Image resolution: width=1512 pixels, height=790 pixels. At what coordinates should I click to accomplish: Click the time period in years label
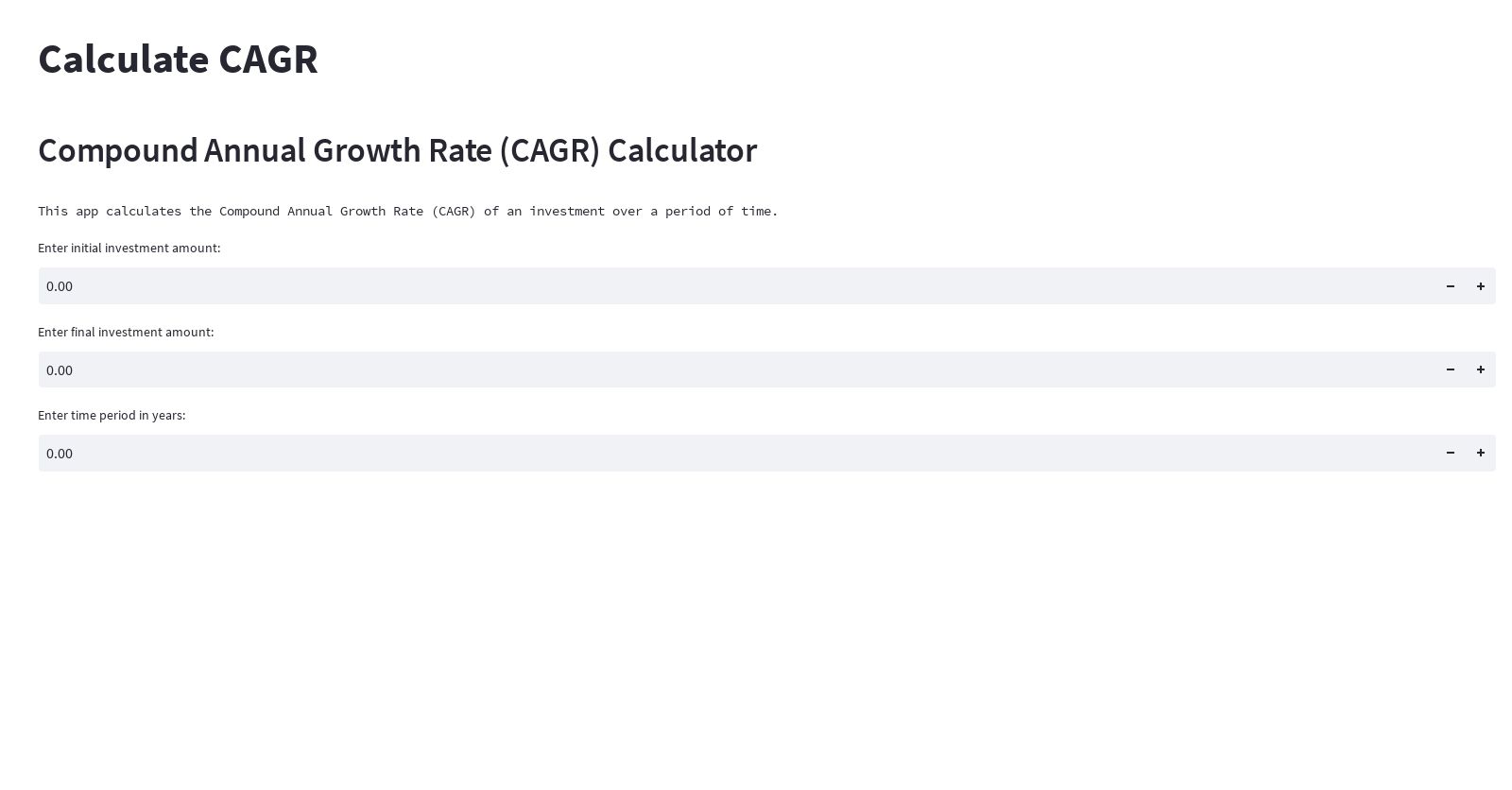[x=112, y=415]
